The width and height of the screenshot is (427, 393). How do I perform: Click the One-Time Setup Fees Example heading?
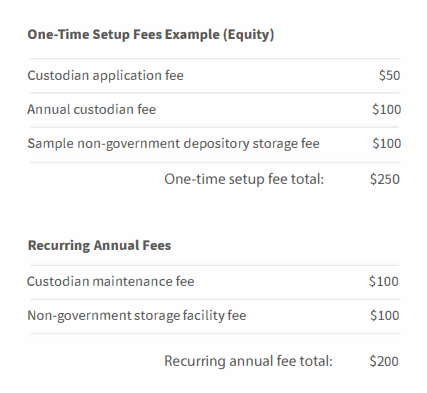pos(151,35)
